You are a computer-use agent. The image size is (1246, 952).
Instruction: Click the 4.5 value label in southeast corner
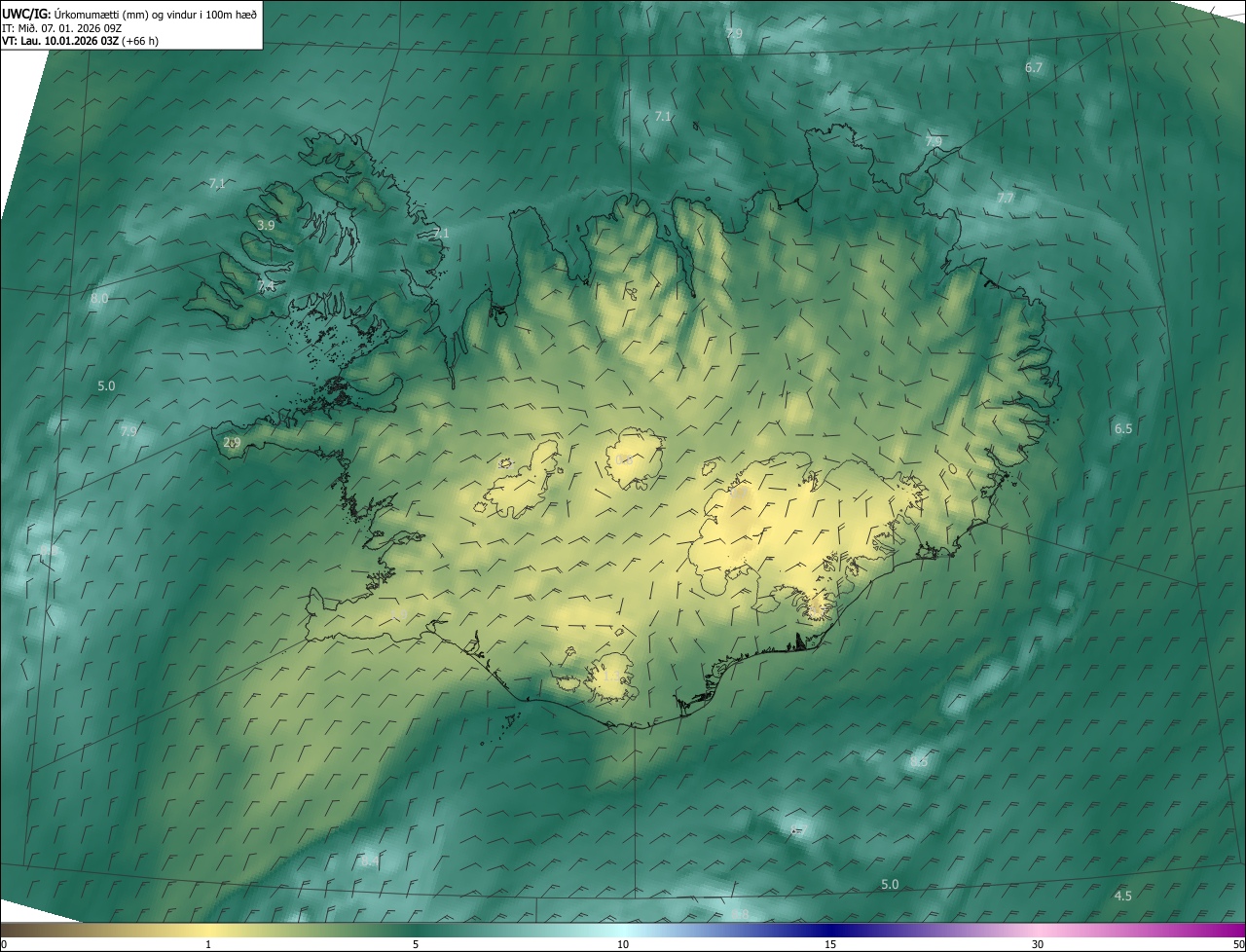click(1122, 896)
